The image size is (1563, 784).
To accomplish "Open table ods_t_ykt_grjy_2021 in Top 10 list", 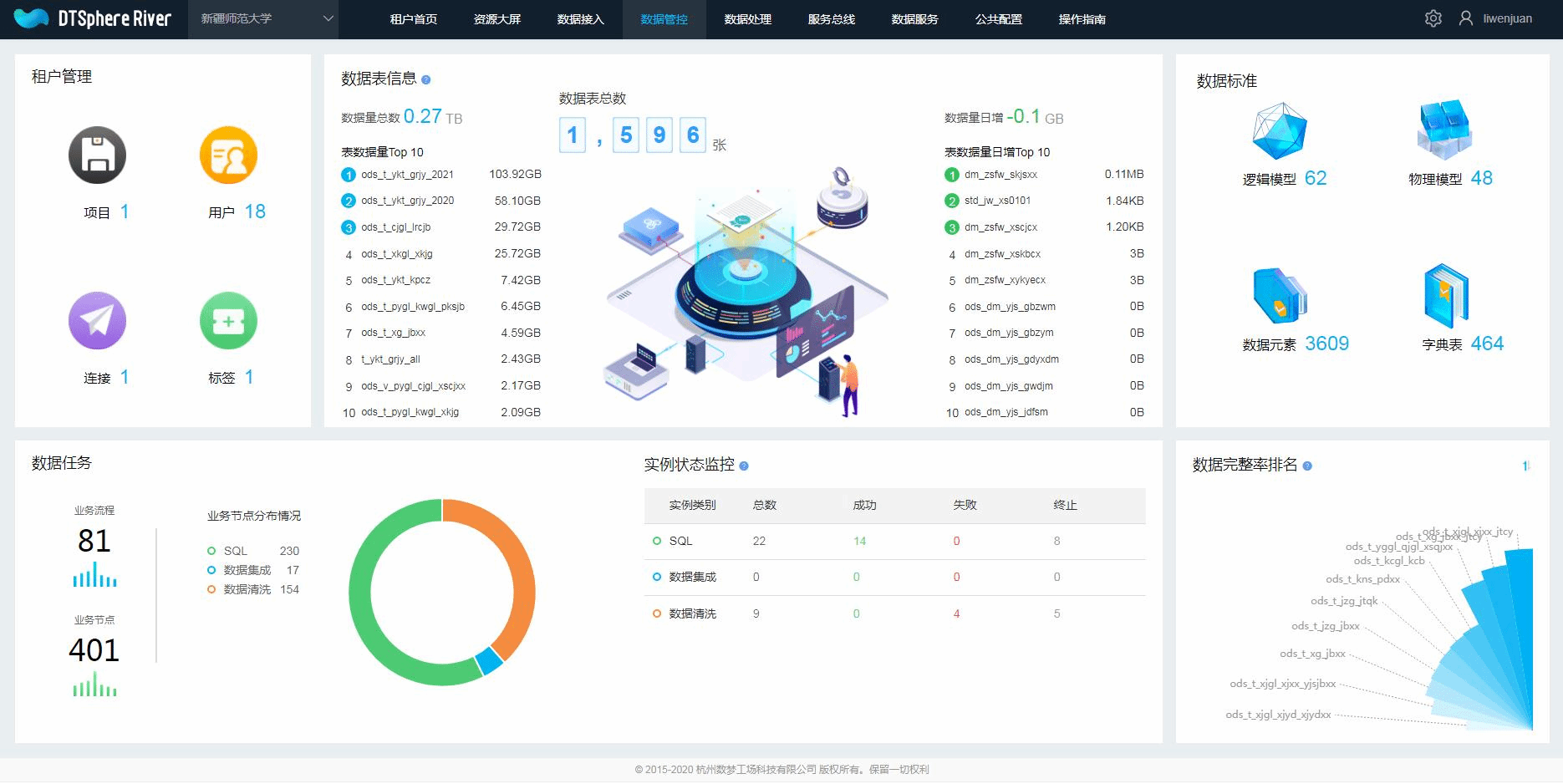I will [407, 175].
